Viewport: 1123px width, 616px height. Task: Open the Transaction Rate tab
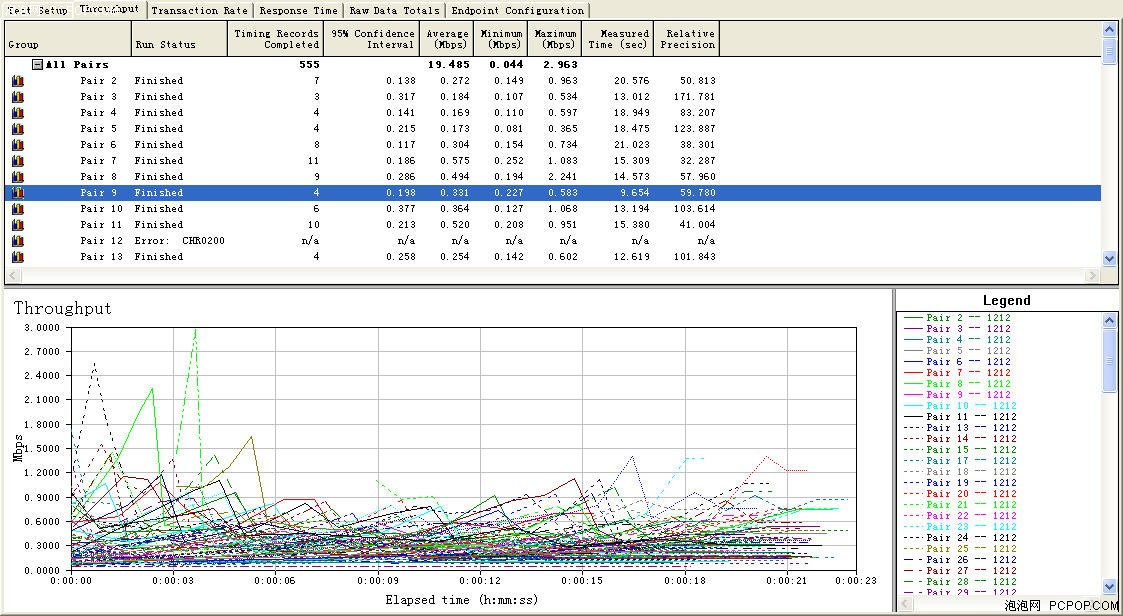200,11
